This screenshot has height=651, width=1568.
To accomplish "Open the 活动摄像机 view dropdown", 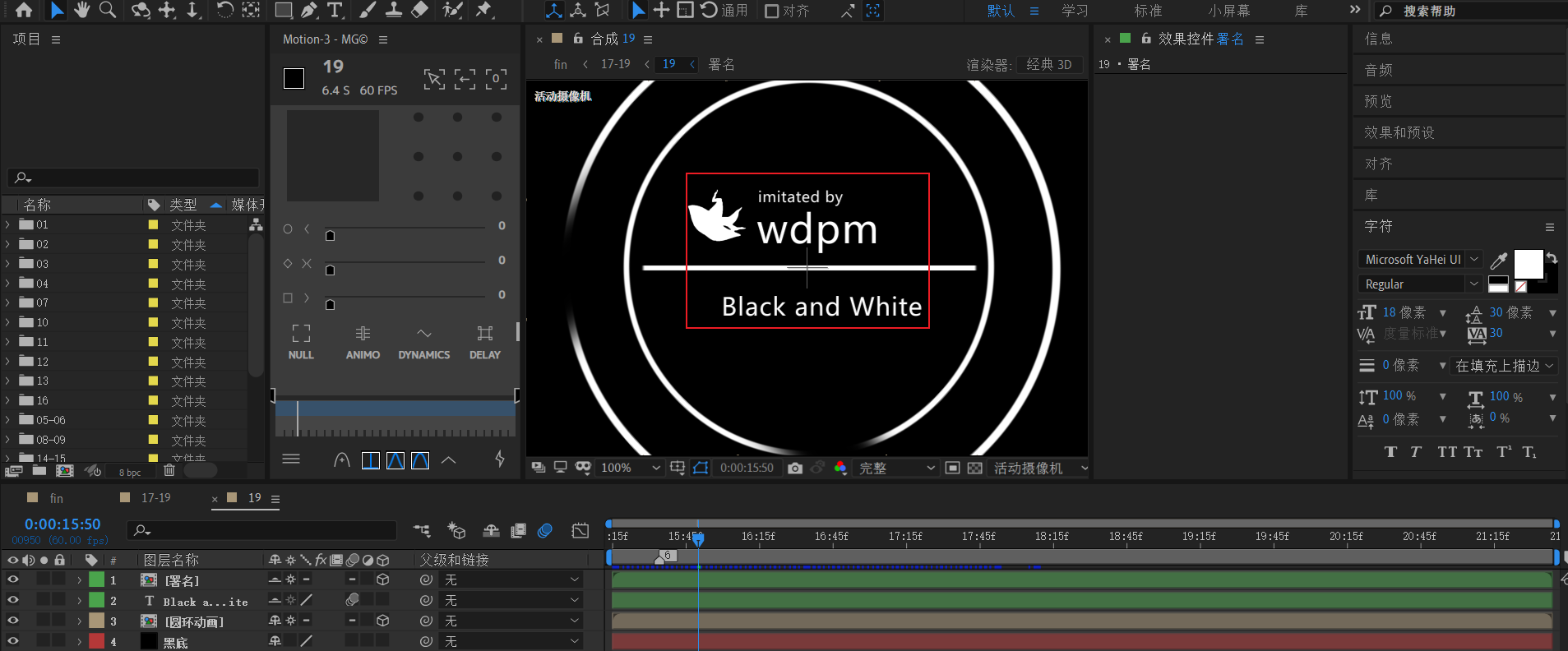I will (x=1038, y=468).
